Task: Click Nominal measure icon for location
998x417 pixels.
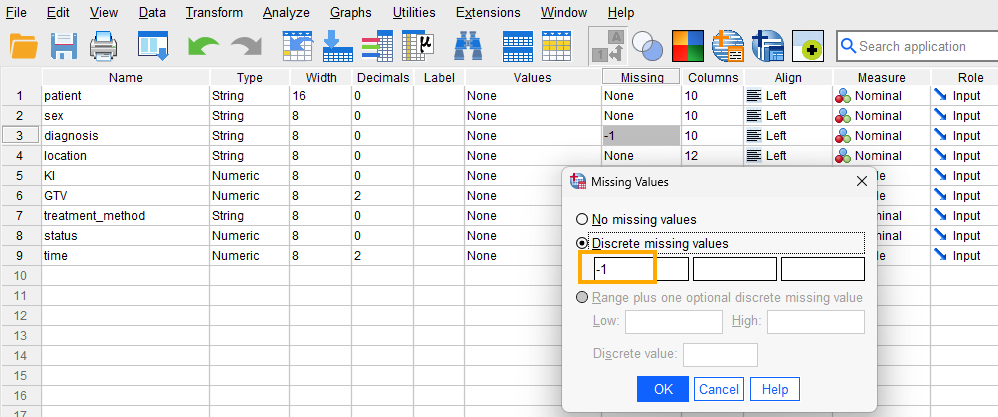Action: (x=843, y=155)
